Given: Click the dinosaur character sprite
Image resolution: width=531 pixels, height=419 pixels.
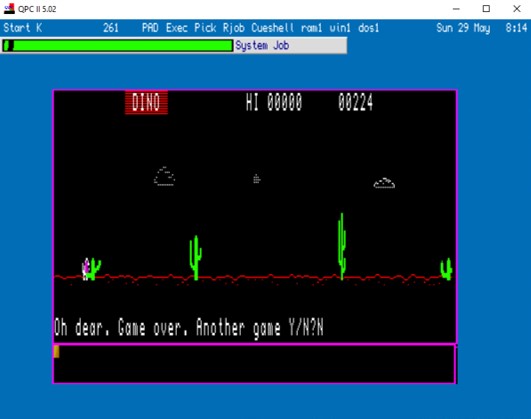Looking at the screenshot, I should click(x=86, y=269).
